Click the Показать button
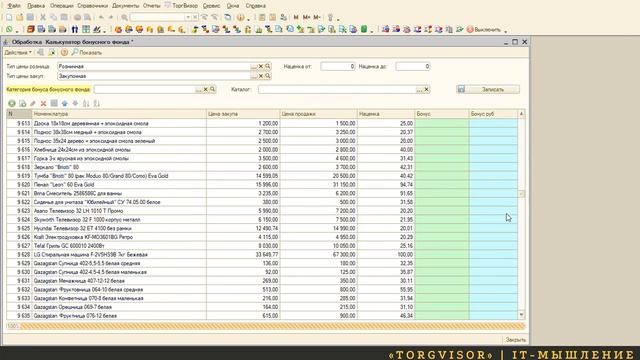 87,53
